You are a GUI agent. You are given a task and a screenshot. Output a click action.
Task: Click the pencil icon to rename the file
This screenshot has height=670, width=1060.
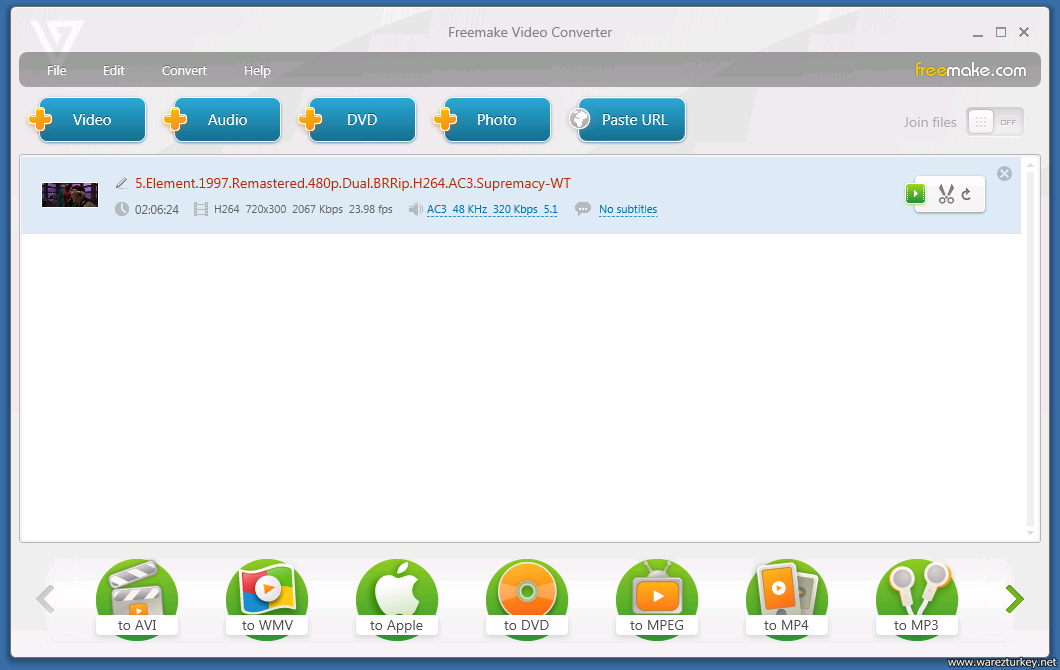[122, 183]
